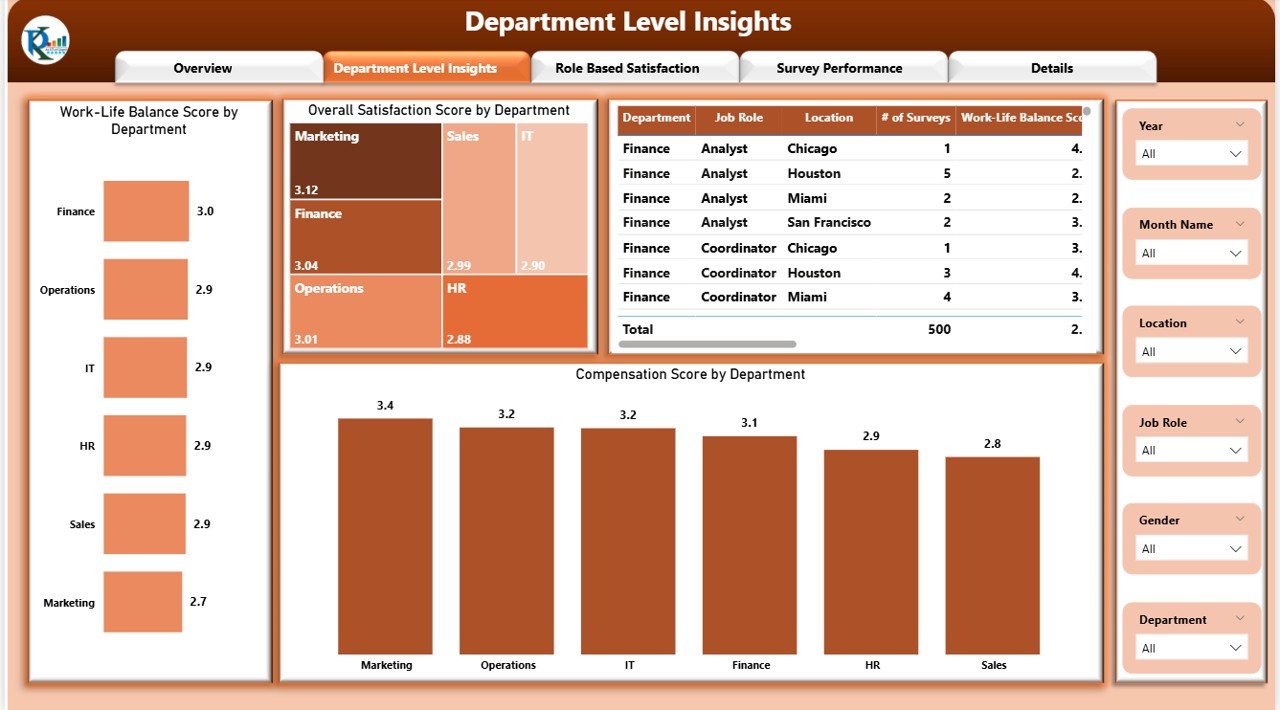Click the Operations compensation score column
This screenshot has width=1280, height=710.
point(507,541)
